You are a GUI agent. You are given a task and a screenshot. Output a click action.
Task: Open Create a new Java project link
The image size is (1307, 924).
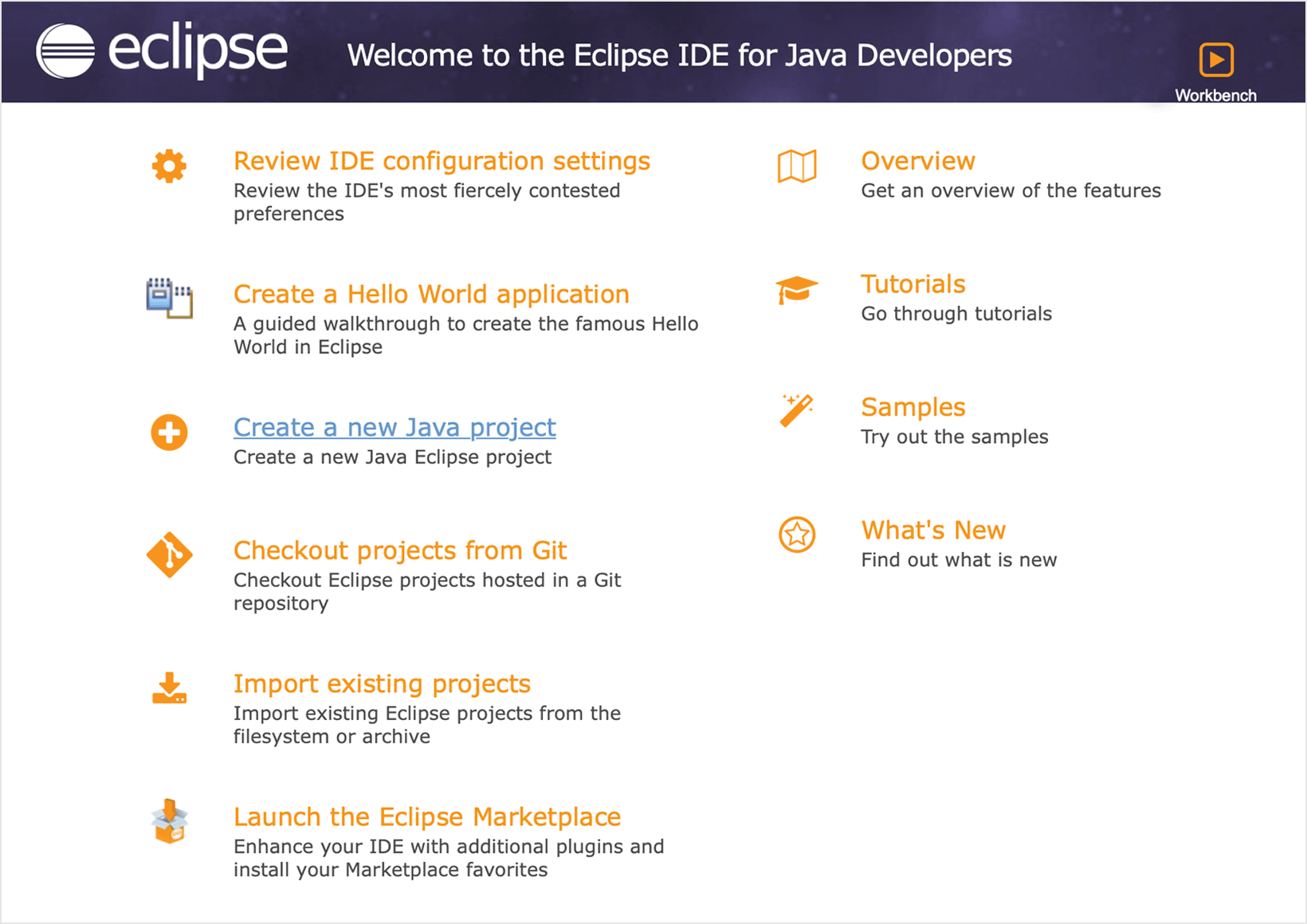point(394,428)
